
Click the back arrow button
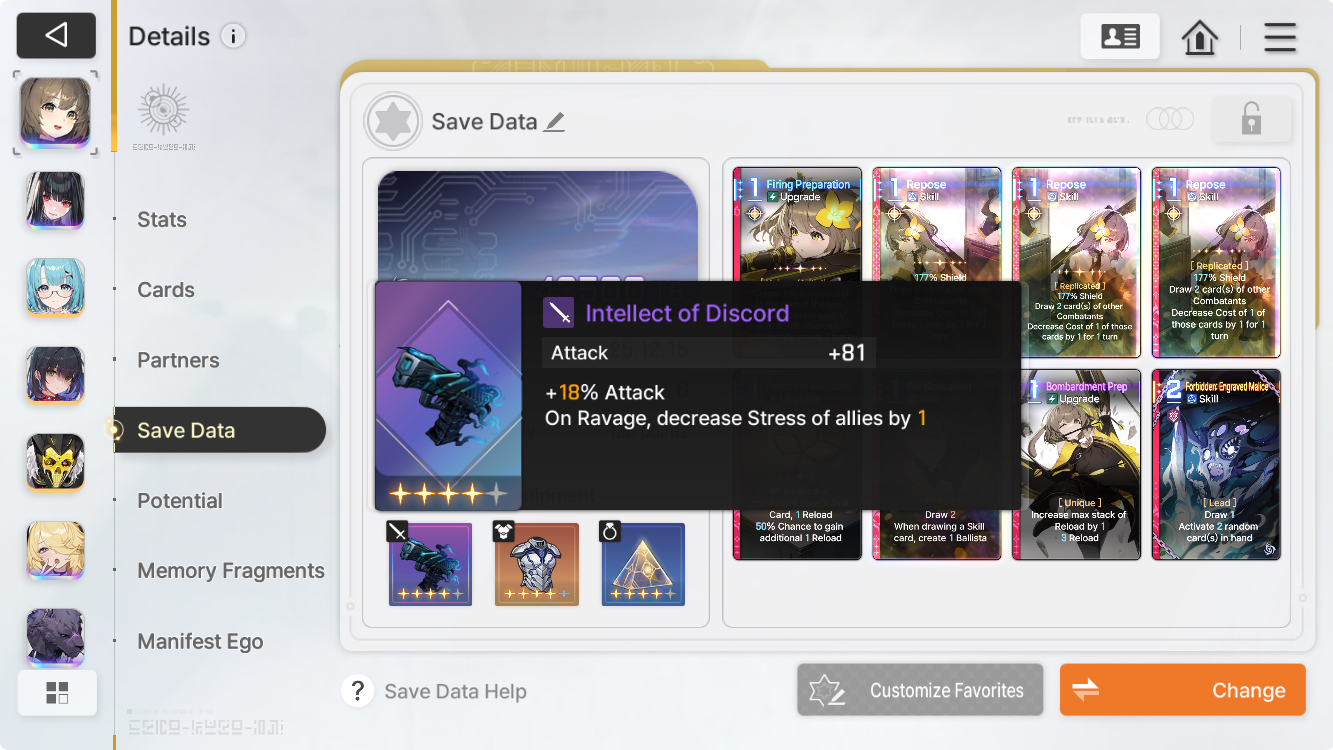(56, 36)
